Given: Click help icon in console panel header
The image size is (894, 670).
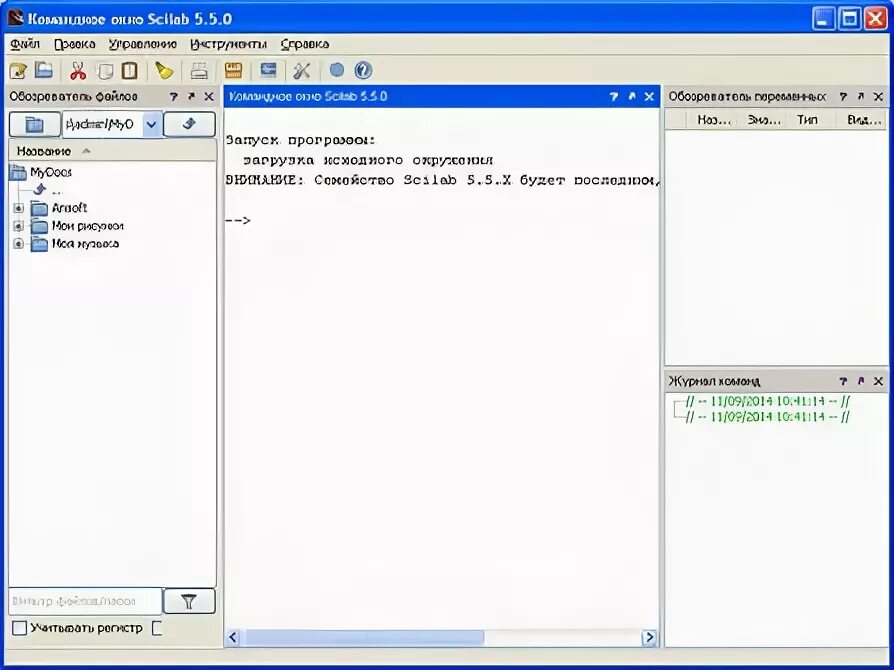Looking at the screenshot, I should [x=613, y=97].
